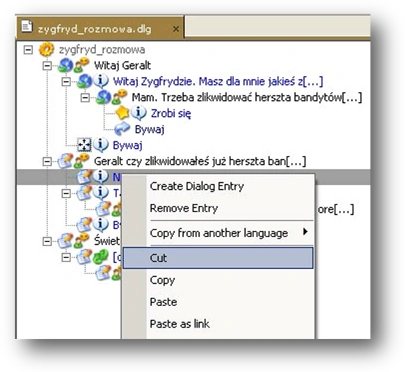Click document icon on zygfryd_rozmowa.dlg tab

click(27, 26)
